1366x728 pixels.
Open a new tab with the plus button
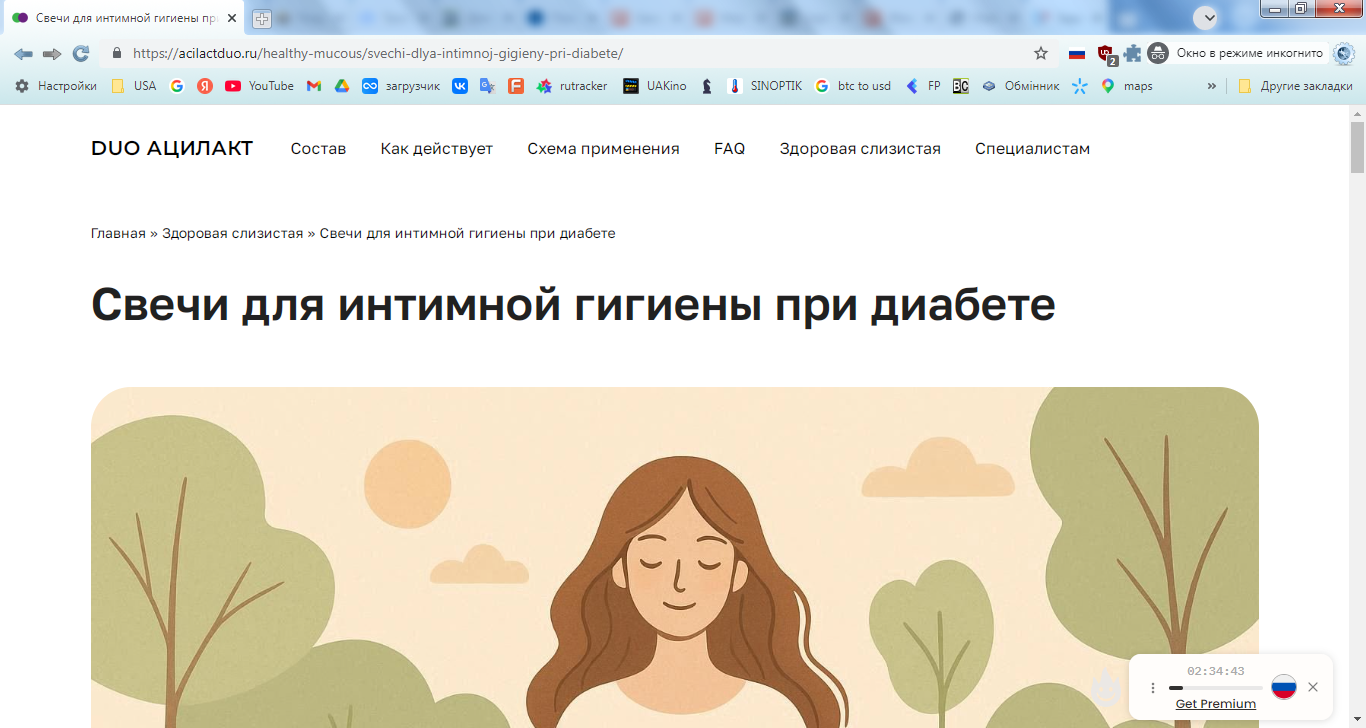(262, 19)
